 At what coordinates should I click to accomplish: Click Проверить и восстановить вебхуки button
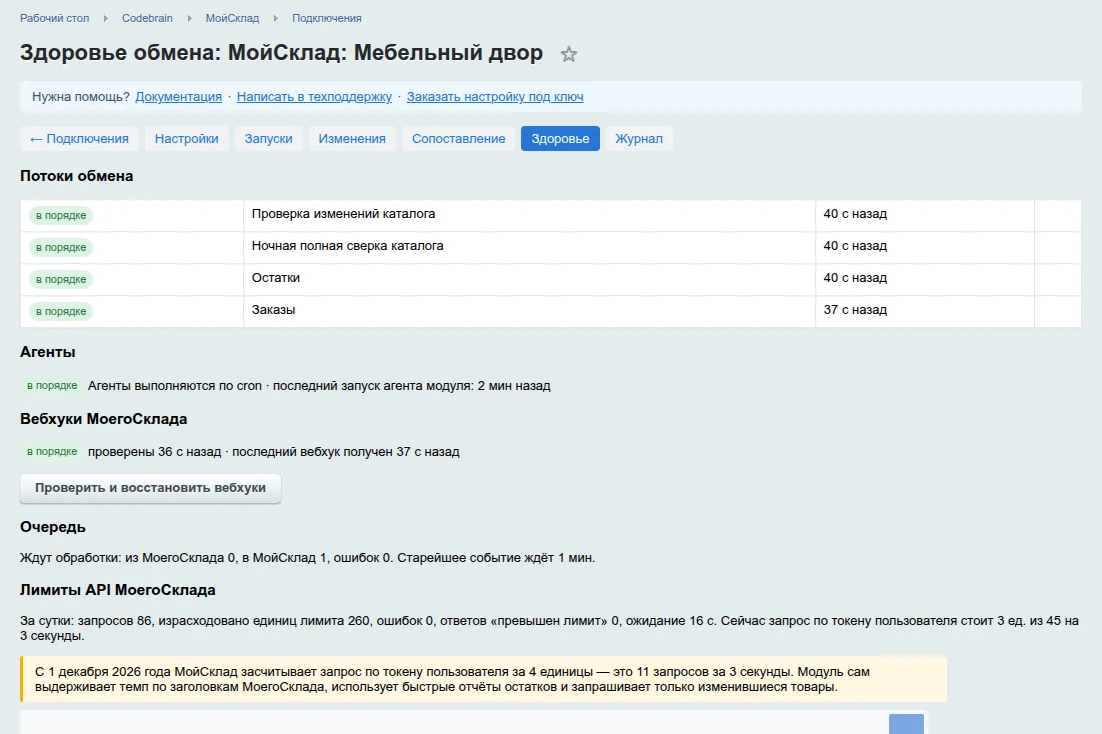(150, 488)
